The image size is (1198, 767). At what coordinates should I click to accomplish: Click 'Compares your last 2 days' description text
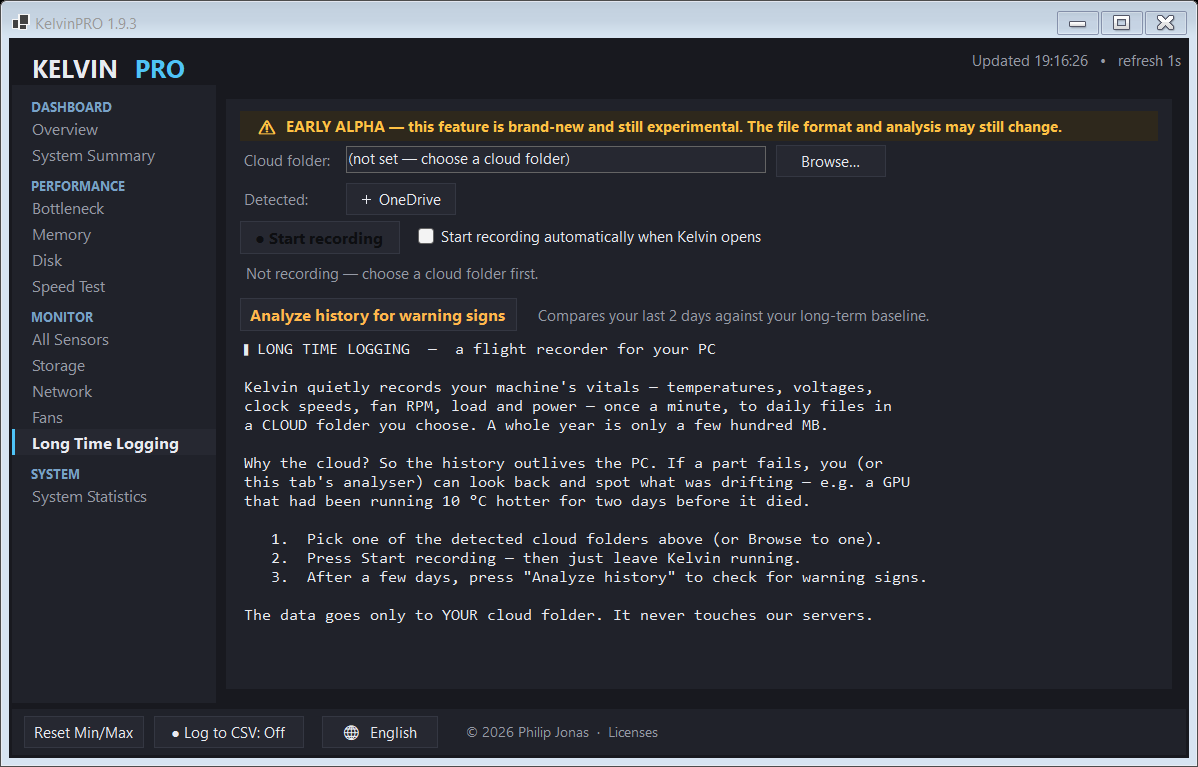(x=733, y=316)
